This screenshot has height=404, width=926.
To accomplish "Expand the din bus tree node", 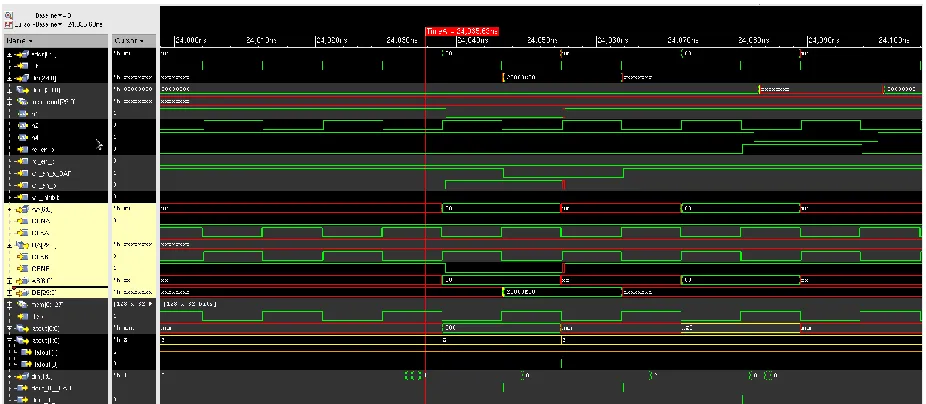I will click(x=9, y=376).
